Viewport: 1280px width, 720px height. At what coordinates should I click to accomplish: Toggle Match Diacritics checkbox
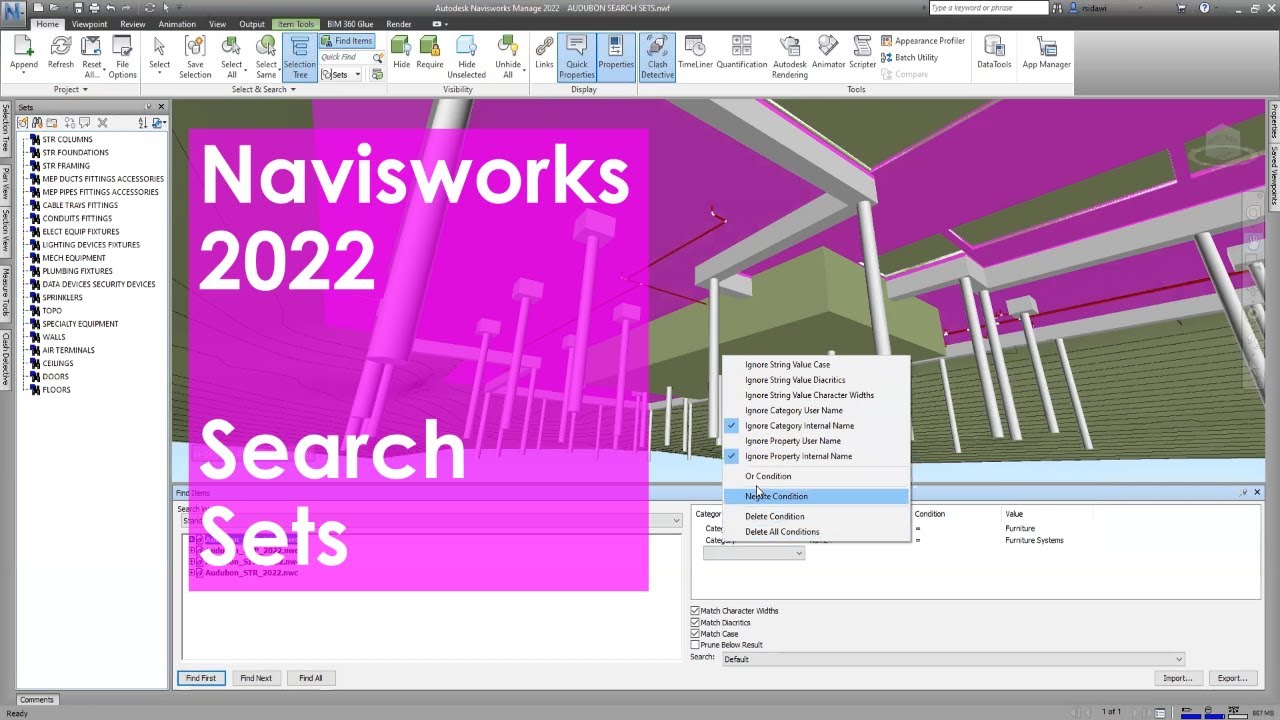point(696,622)
